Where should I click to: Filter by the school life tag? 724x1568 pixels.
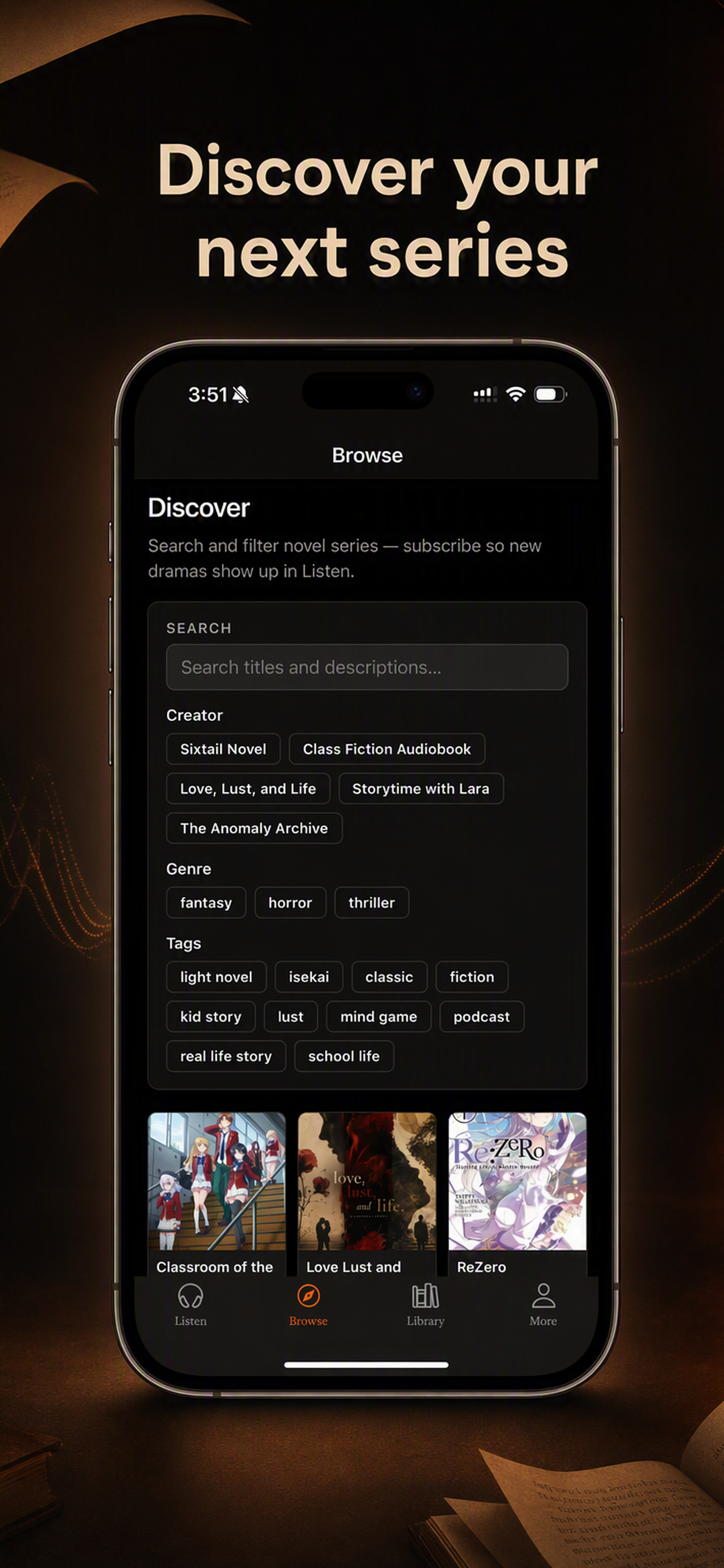click(345, 1055)
